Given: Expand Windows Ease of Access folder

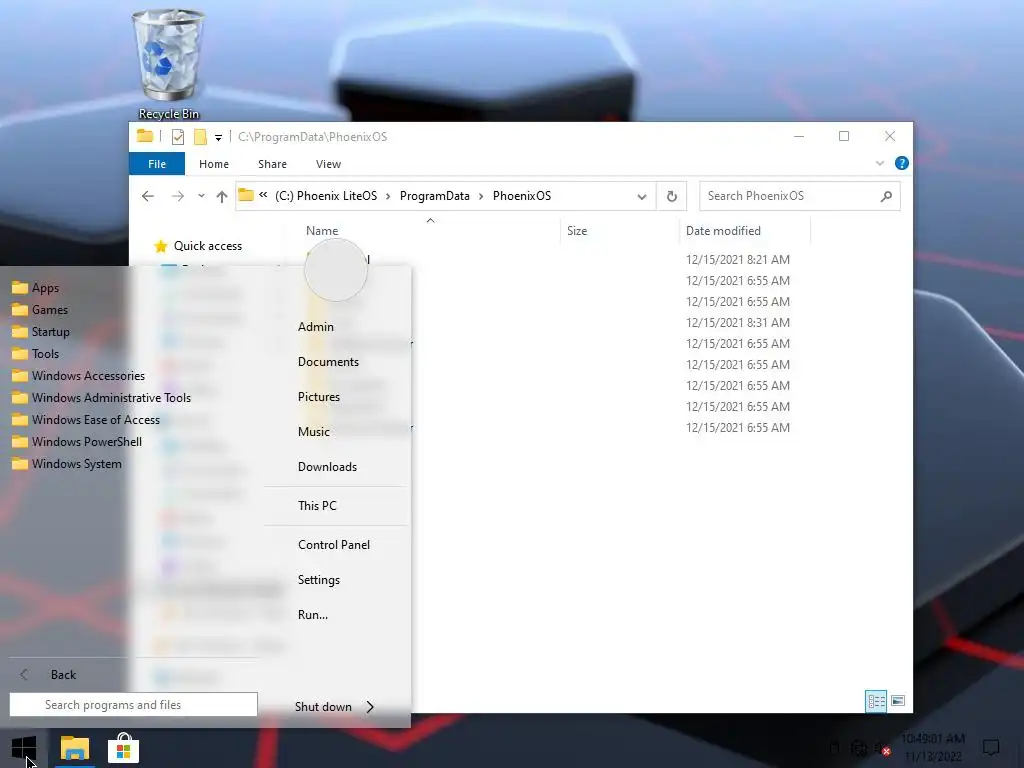Looking at the screenshot, I should (x=86, y=420).
